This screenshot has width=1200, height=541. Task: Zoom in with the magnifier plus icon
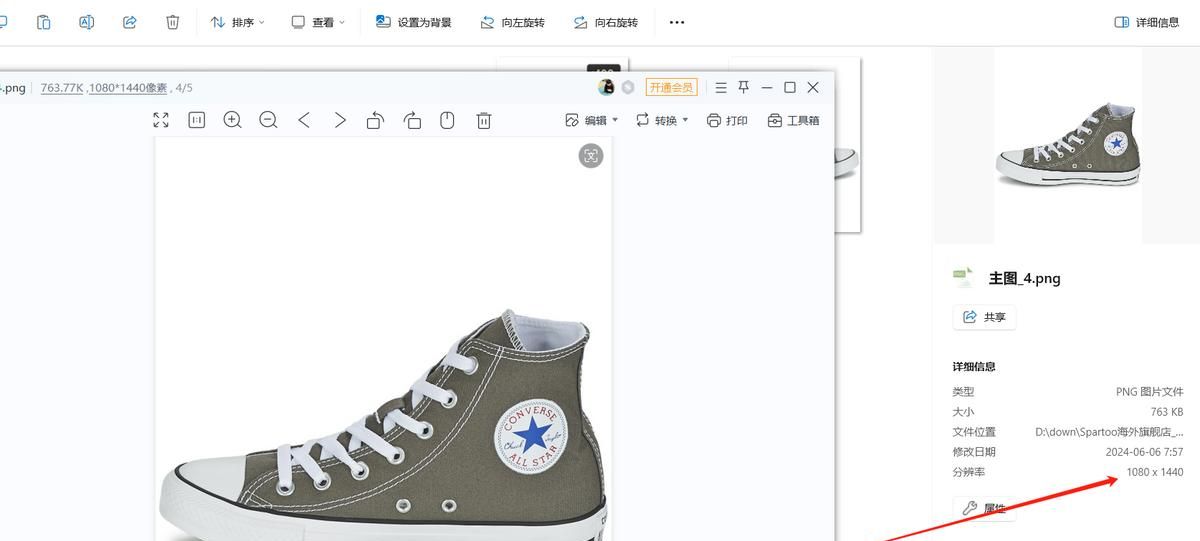[232, 120]
